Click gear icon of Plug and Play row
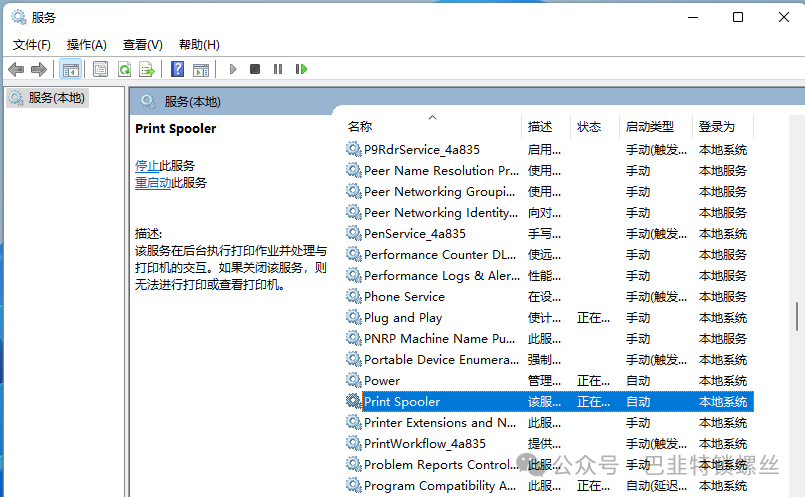The image size is (805, 497). point(353,317)
